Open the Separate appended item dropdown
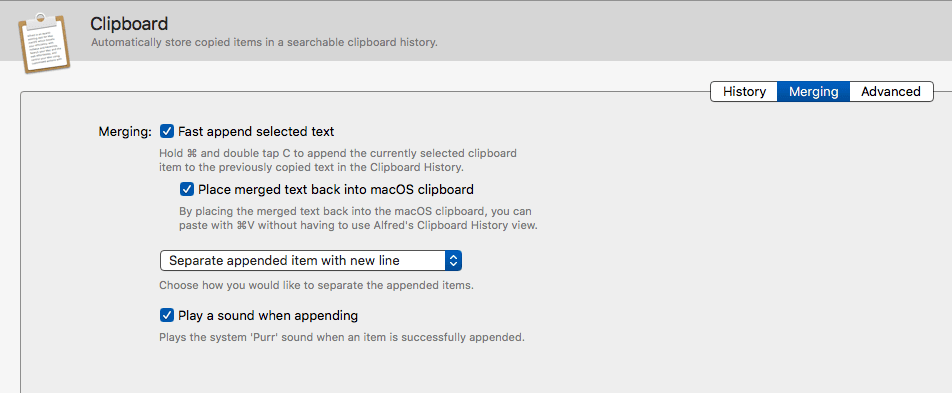 pyautogui.click(x=311, y=261)
